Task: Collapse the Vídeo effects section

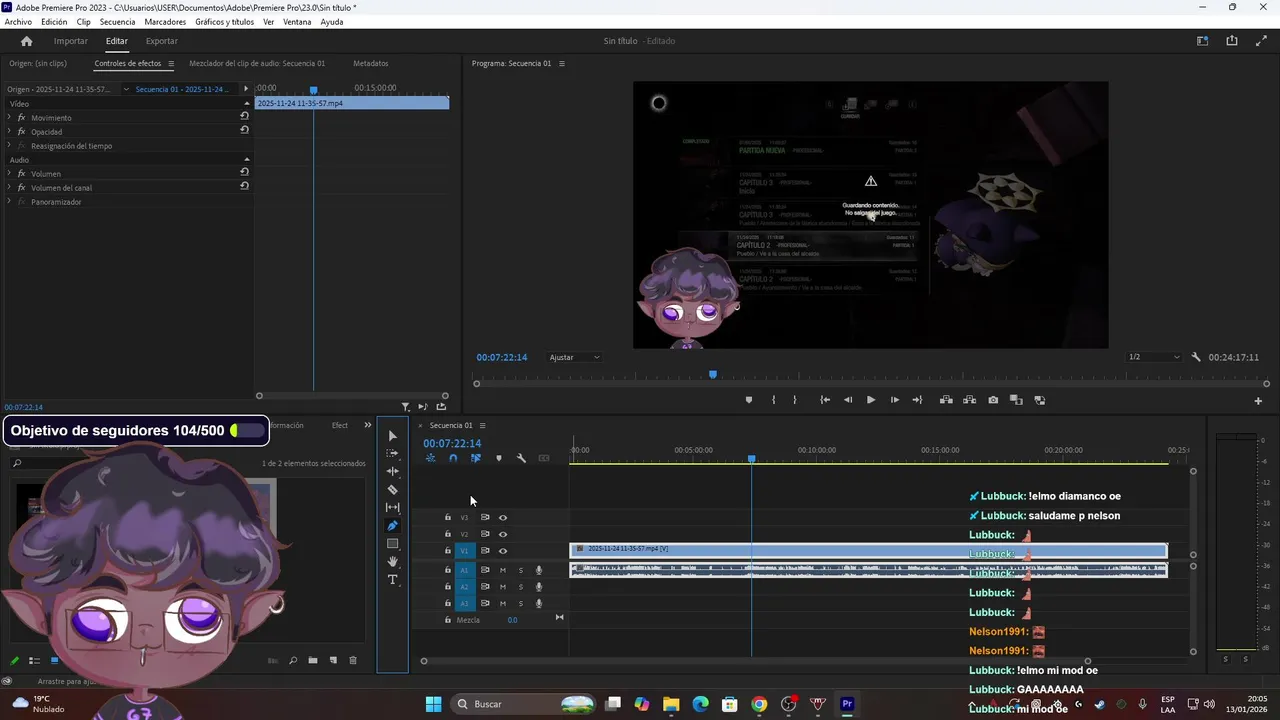Action: 246,104
